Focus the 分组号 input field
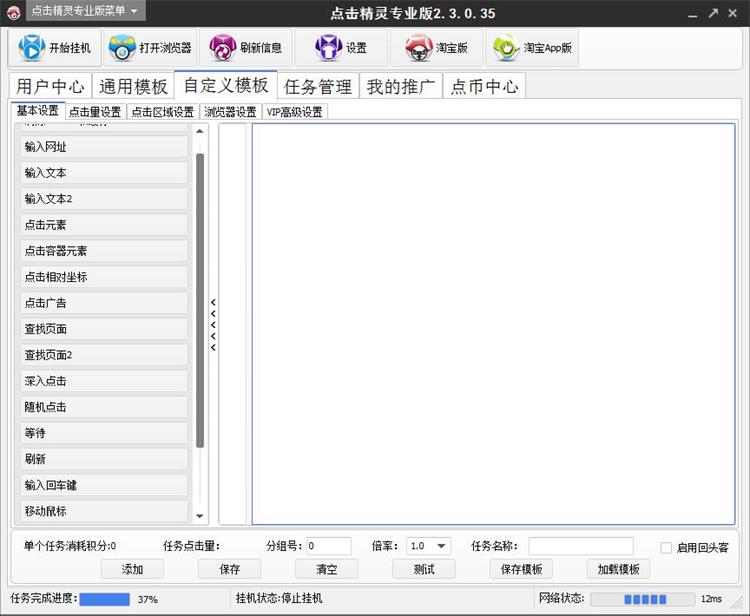750x616 pixels. [x=329, y=546]
